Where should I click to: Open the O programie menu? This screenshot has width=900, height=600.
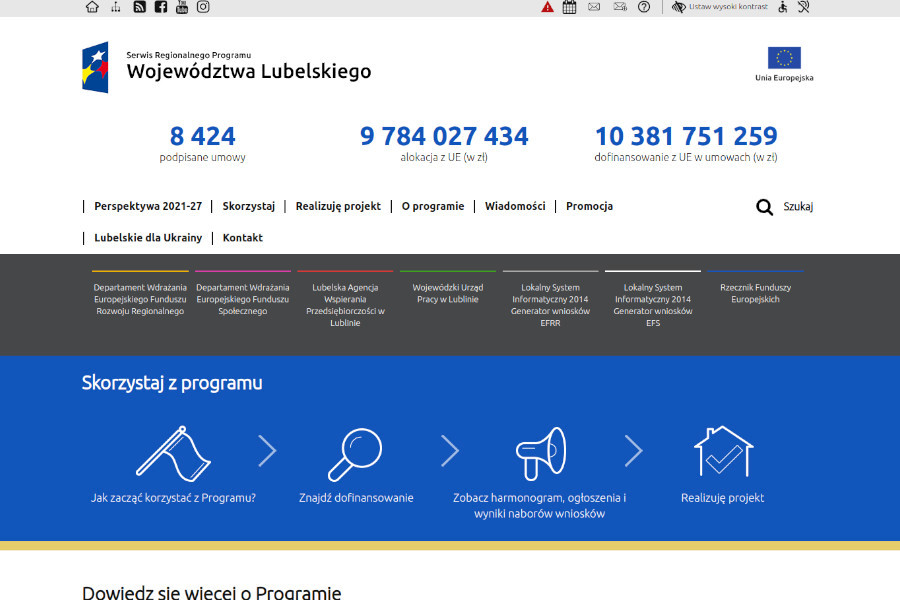[433, 206]
